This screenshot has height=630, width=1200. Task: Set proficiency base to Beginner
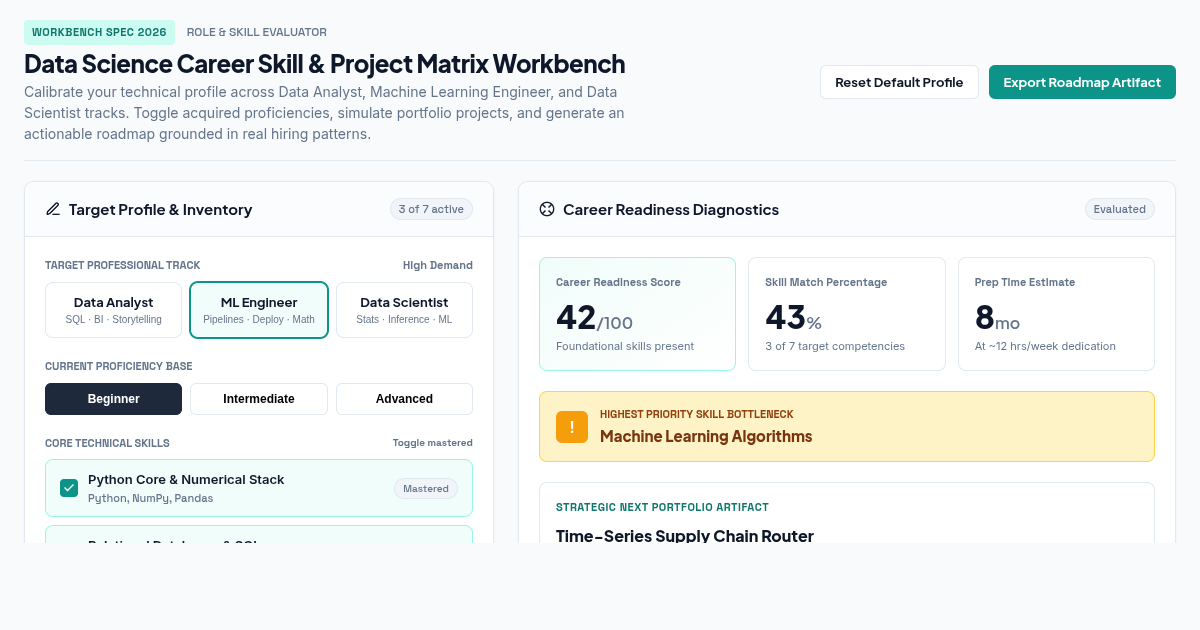click(113, 399)
